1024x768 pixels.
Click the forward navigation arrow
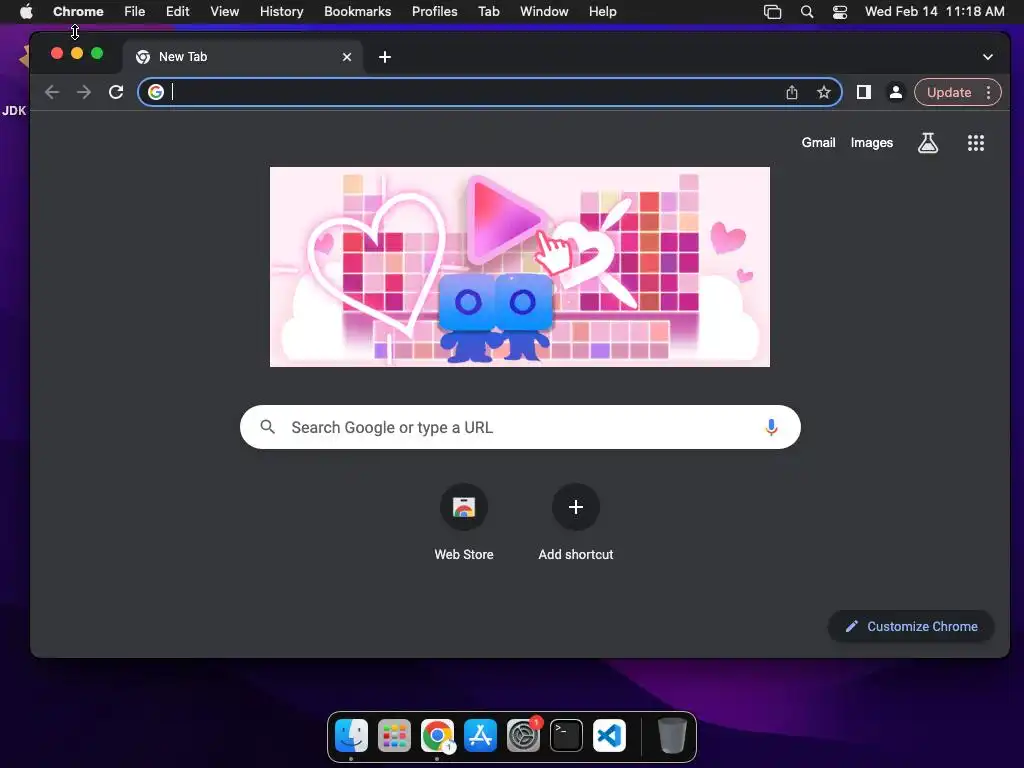click(84, 92)
